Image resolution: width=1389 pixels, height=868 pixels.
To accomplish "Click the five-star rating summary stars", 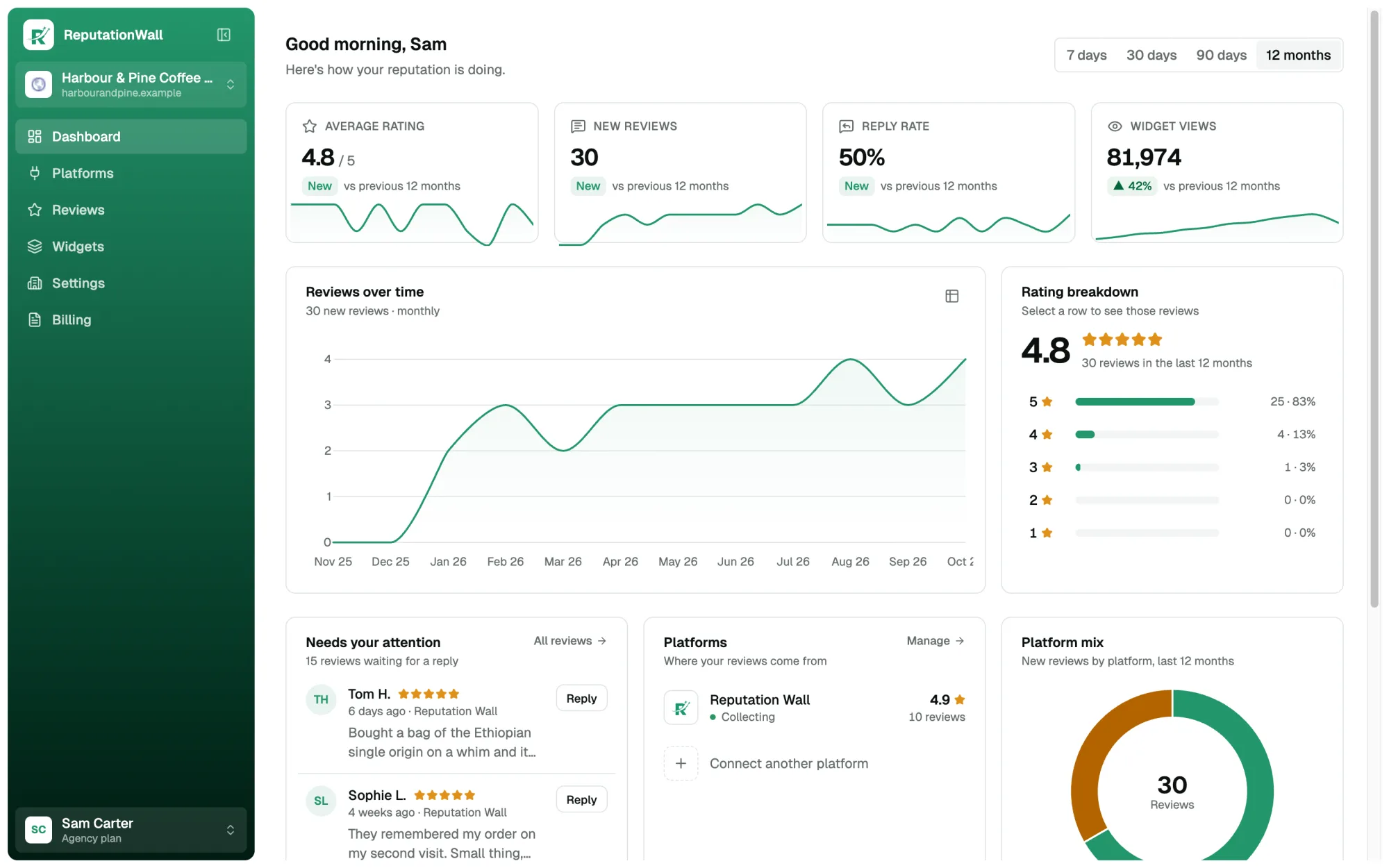I will tap(1122, 340).
